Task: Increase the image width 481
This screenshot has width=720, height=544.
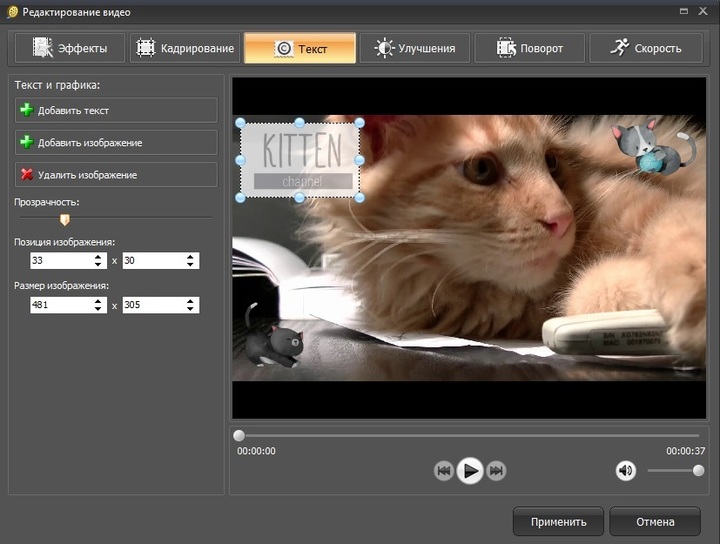Action: pos(98,301)
